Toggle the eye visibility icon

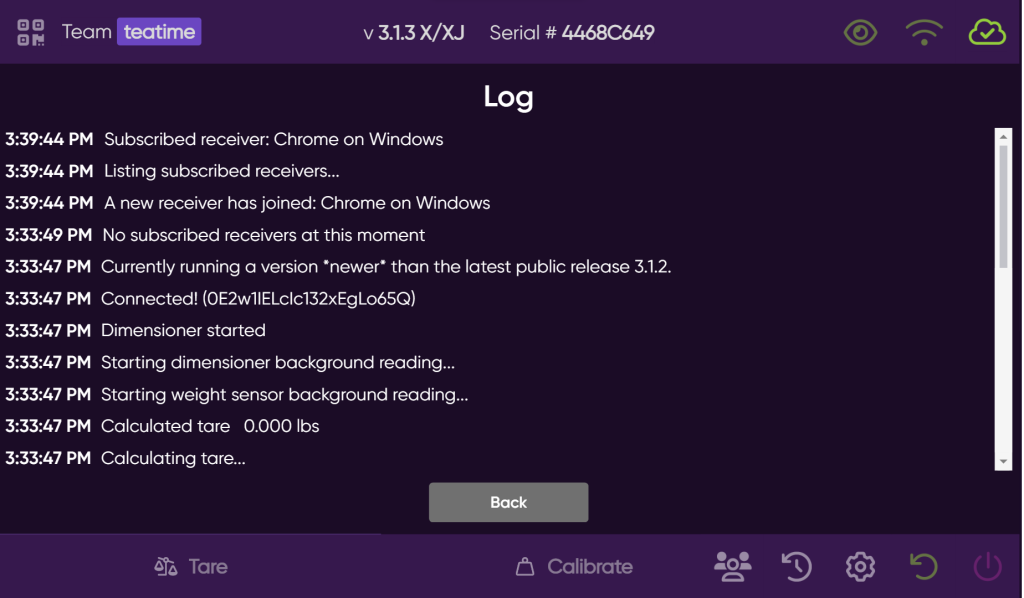[860, 33]
